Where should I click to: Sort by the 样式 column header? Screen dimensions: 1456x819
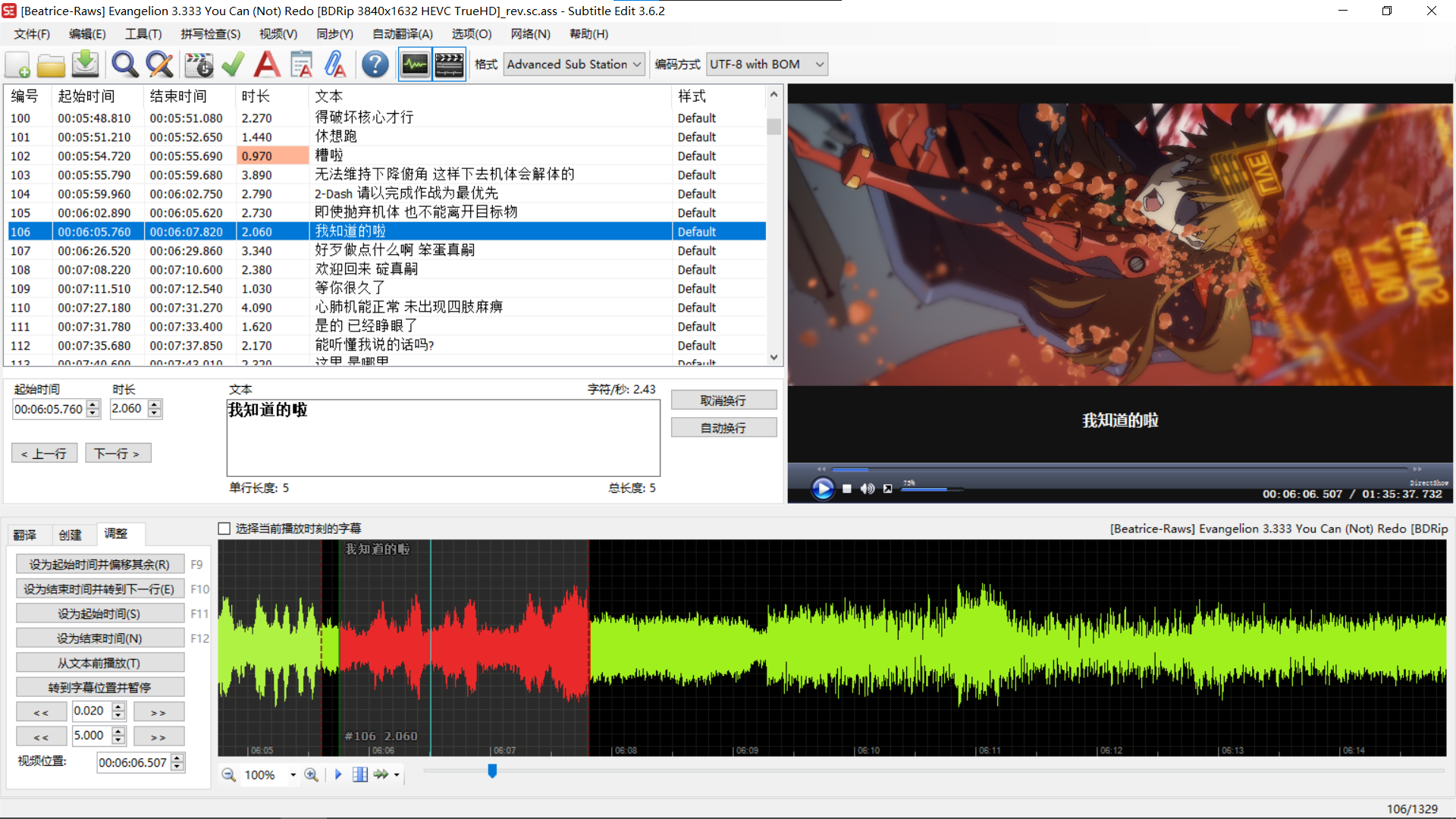pos(719,96)
